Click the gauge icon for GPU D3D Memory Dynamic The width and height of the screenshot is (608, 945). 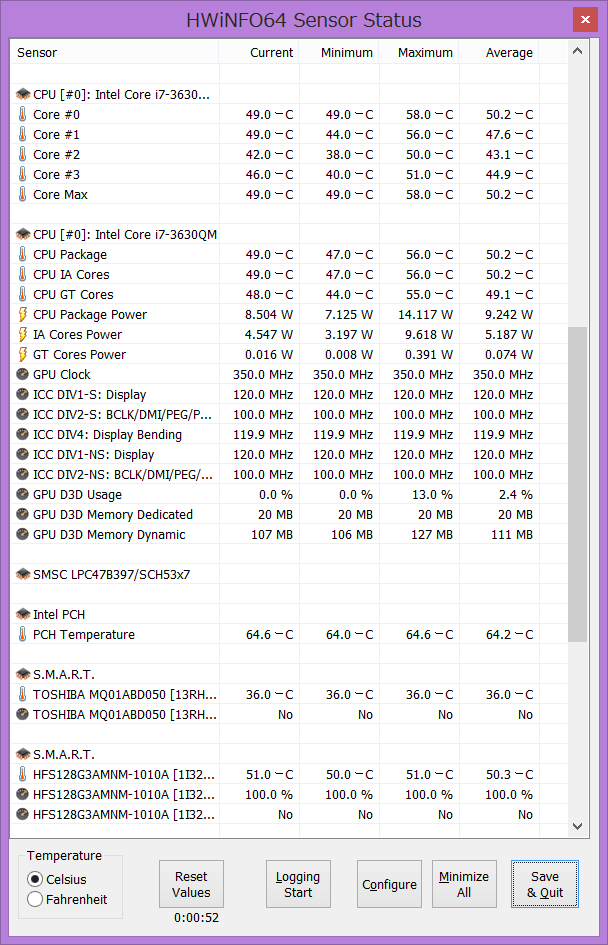tap(22, 534)
